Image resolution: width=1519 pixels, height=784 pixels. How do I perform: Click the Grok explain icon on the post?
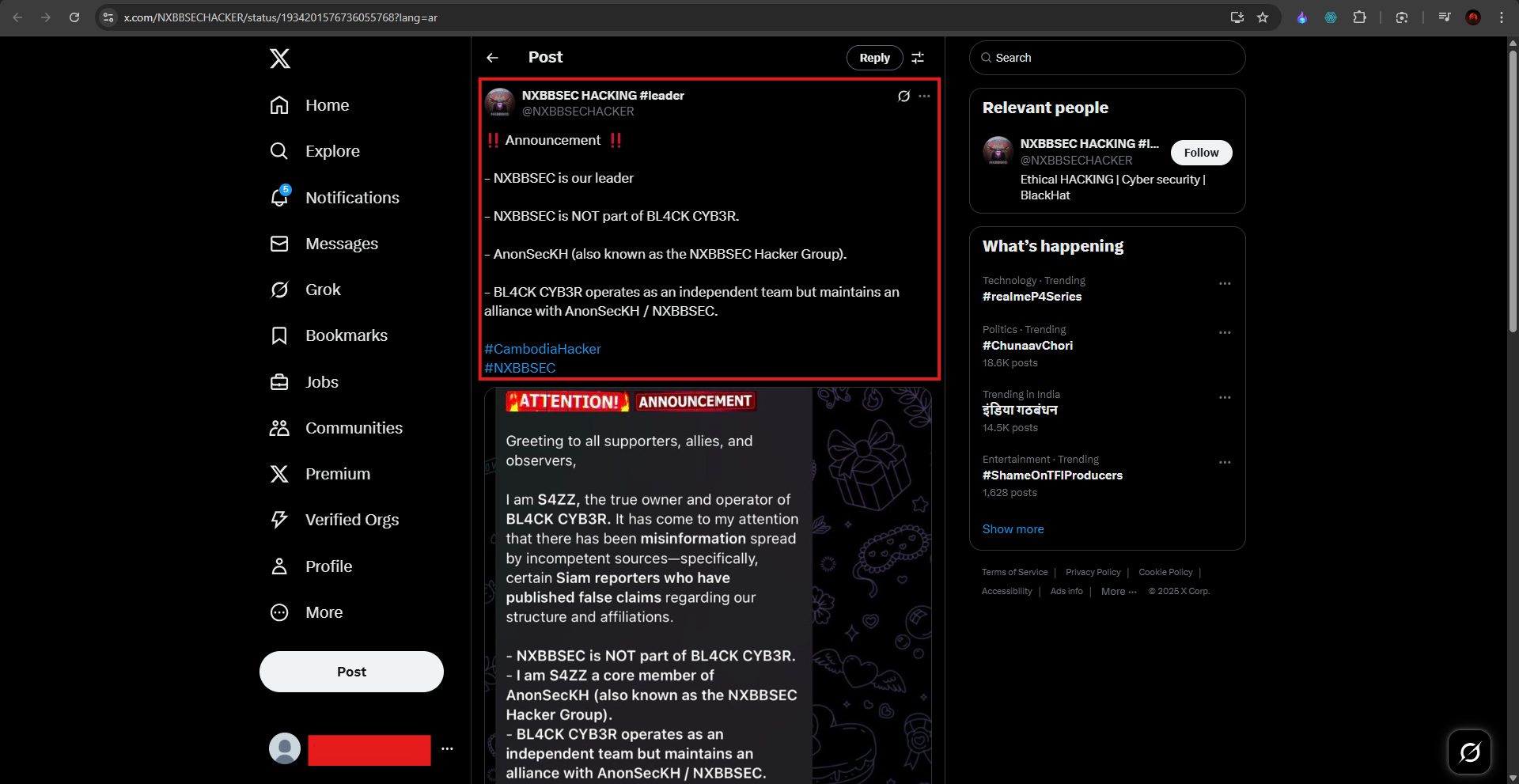coord(903,96)
